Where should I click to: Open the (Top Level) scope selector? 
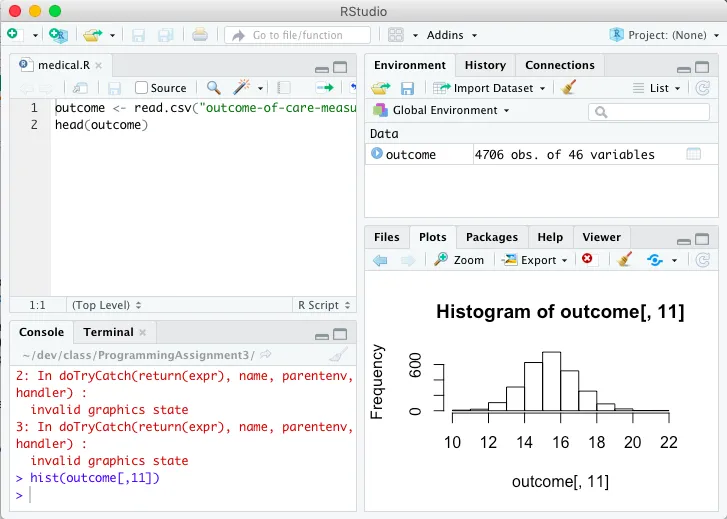pos(106,305)
